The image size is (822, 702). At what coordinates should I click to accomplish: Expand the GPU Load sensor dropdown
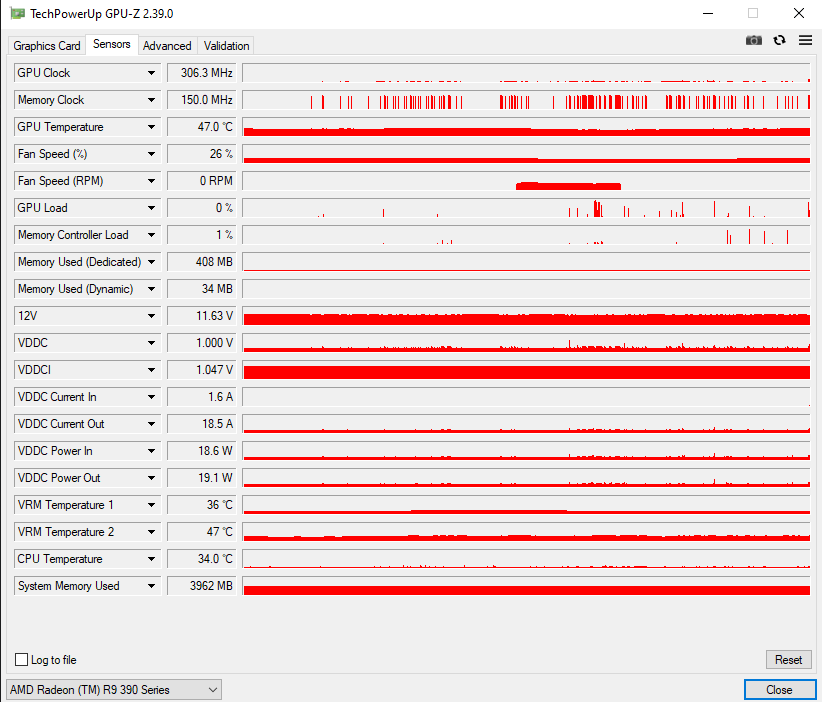click(151, 208)
